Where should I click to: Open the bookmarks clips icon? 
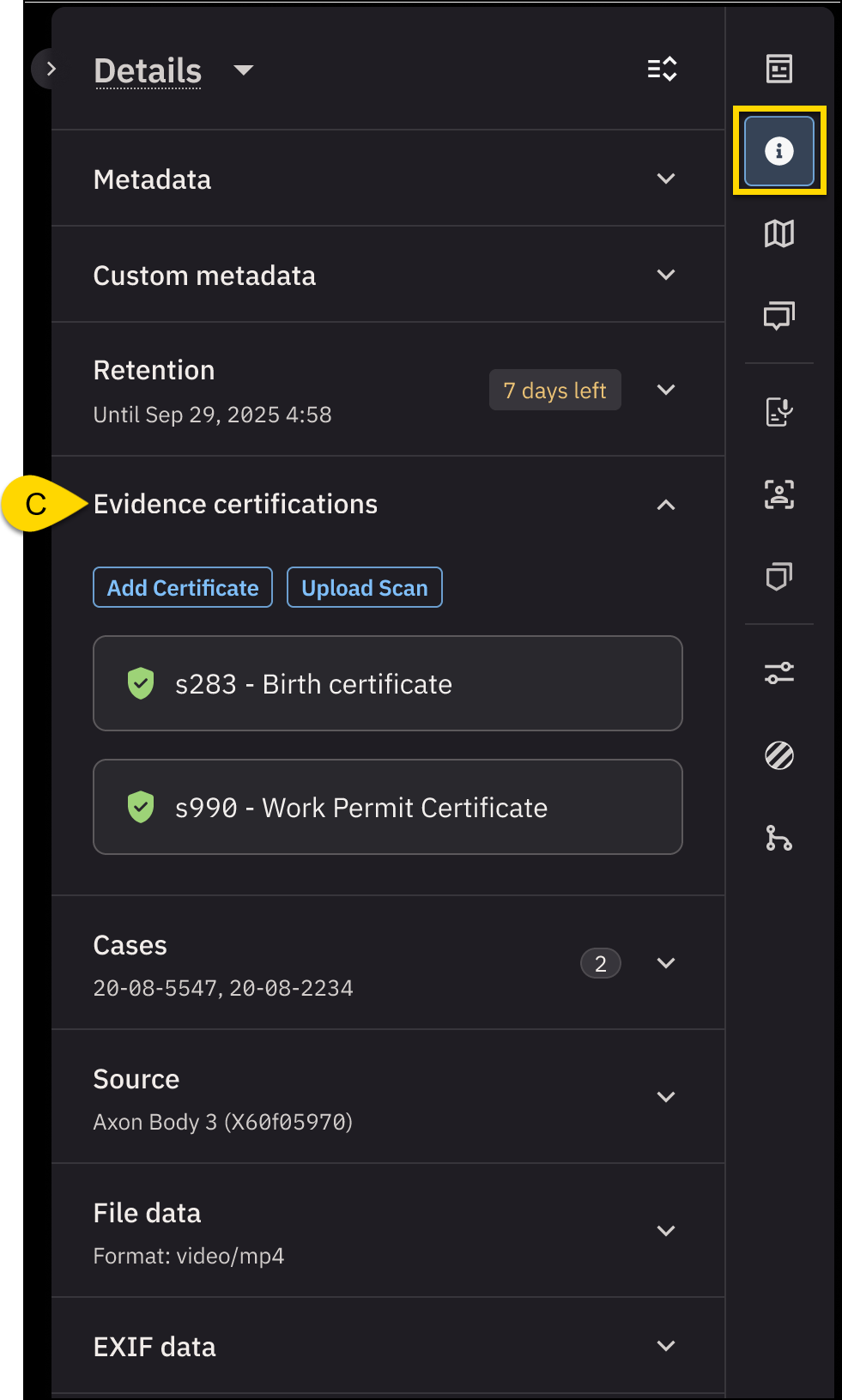(x=778, y=577)
